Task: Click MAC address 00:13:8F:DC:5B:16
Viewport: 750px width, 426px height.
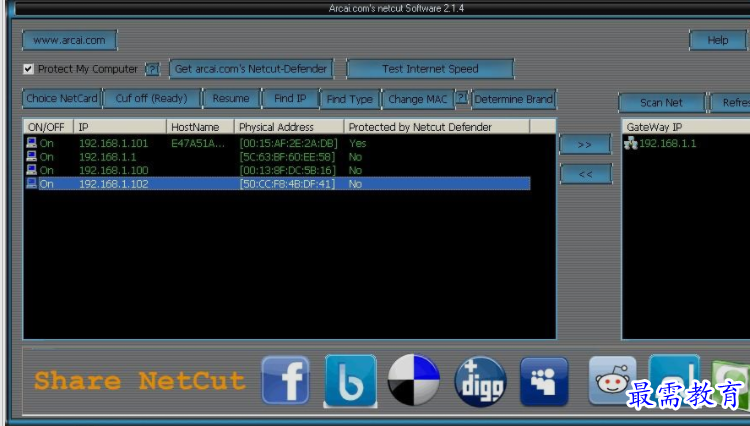Action: pos(287,170)
